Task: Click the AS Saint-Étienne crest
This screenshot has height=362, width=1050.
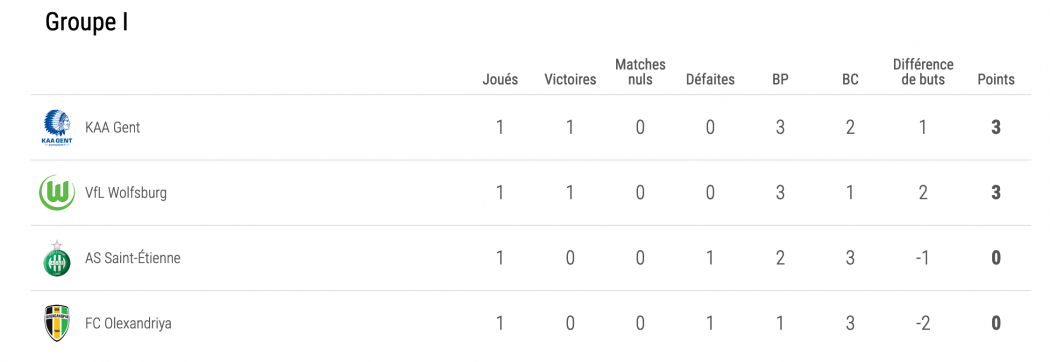Action: click(57, 258)
